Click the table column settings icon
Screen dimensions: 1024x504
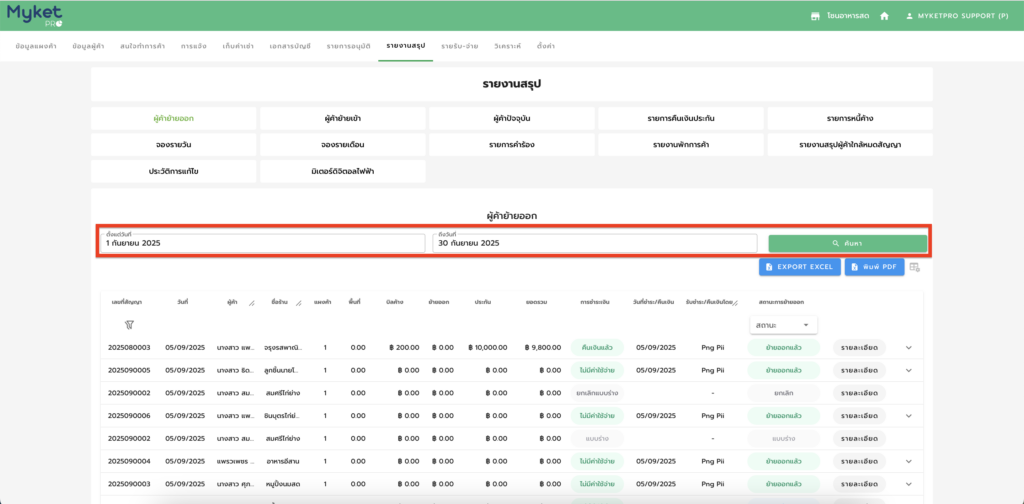[914, 267]
